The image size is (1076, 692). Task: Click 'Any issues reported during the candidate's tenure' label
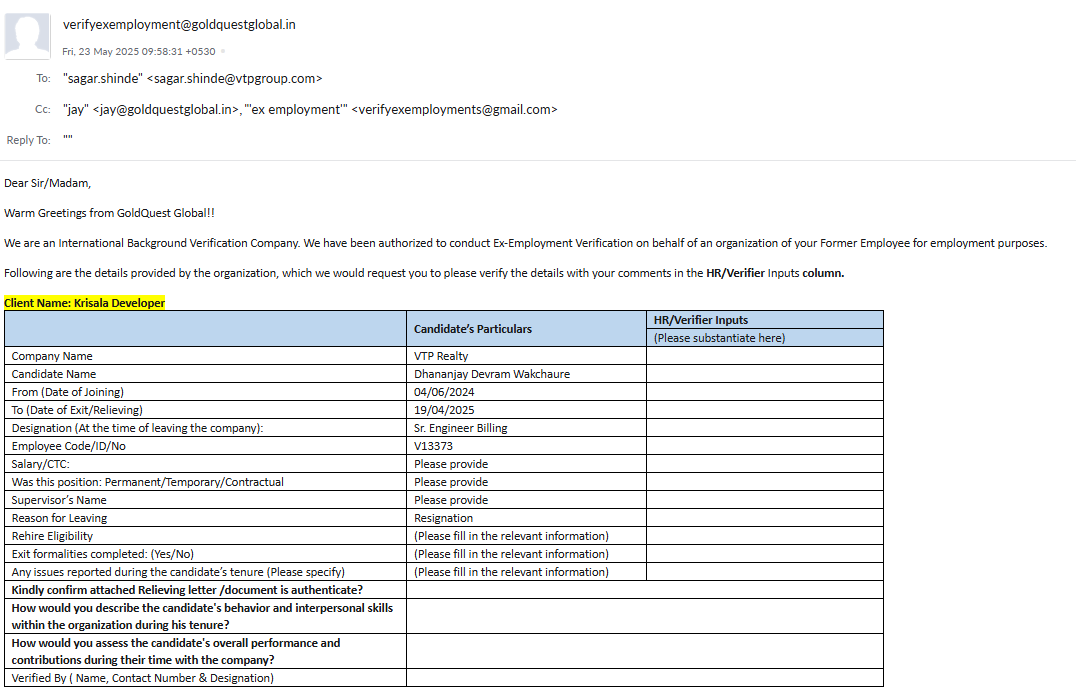coord(178,572)
